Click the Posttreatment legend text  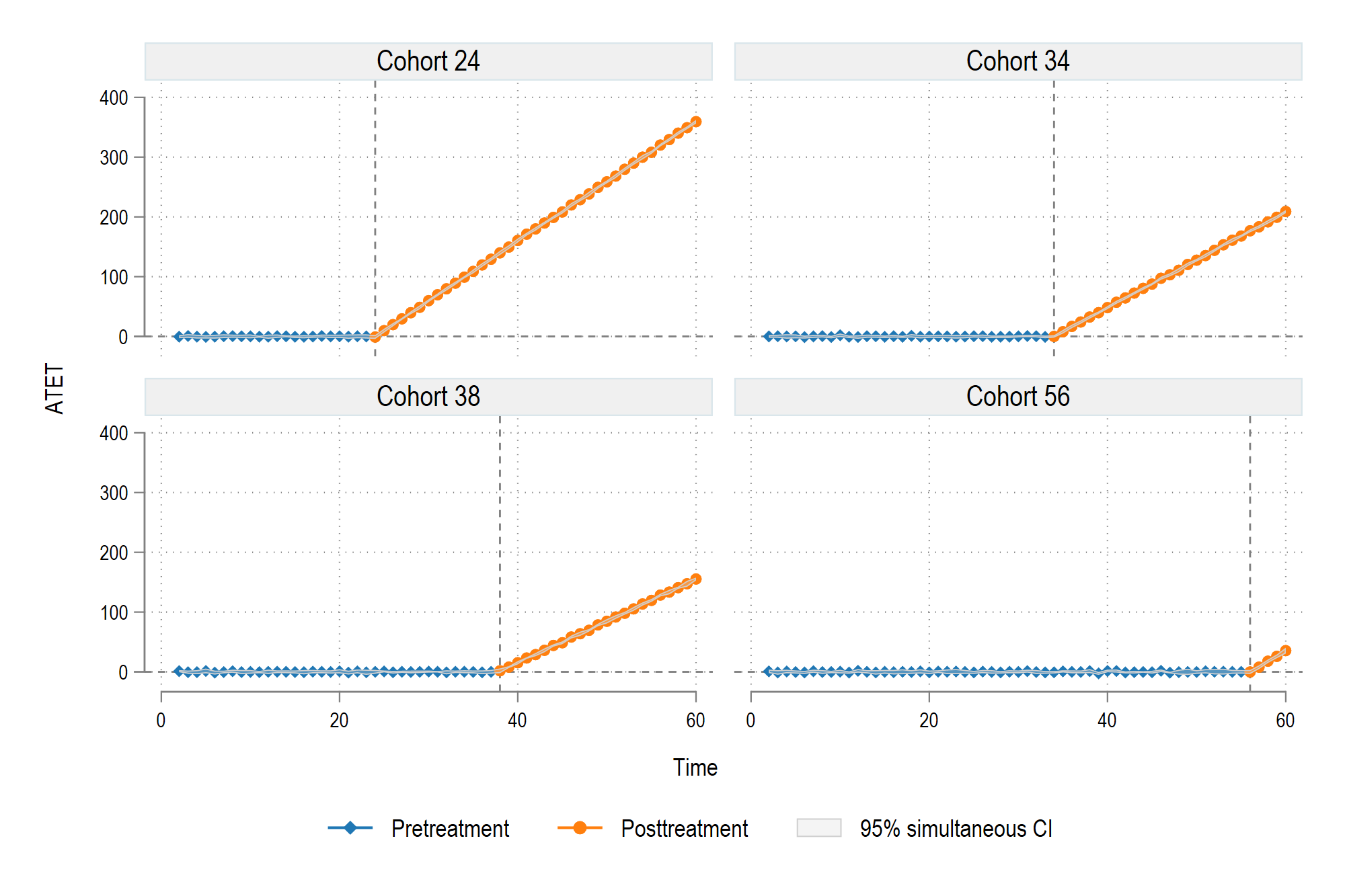click(x=685, y=828)
